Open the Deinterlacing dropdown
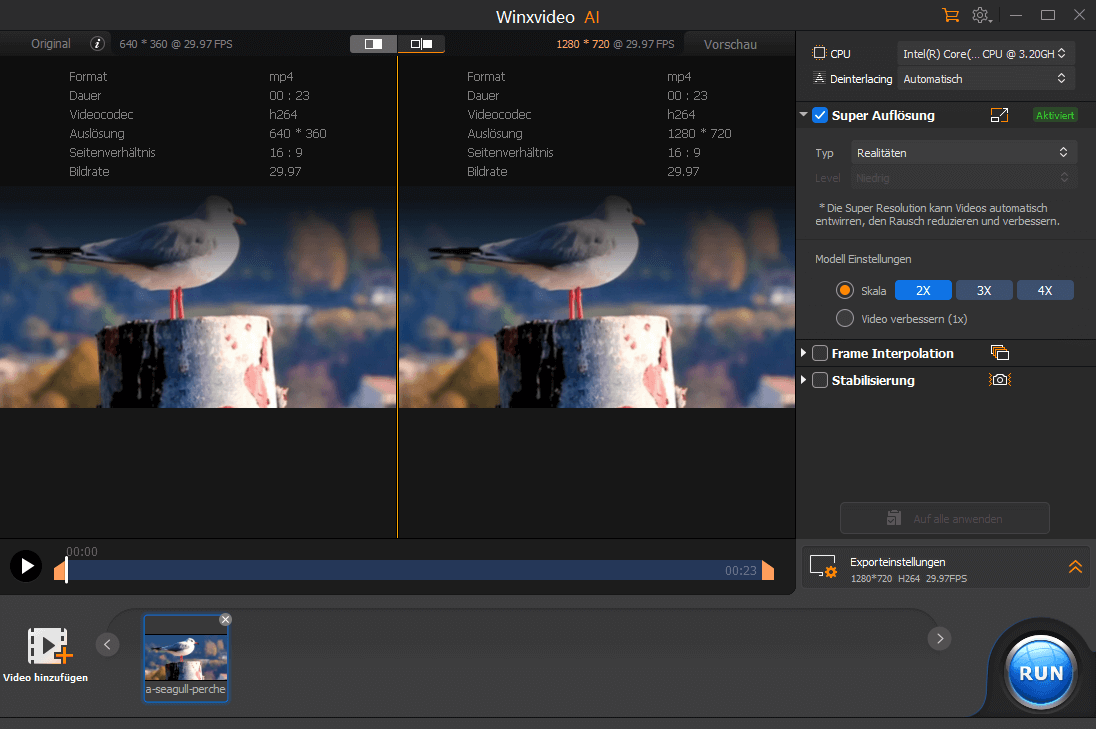The width and height of the screenshot is (1096, 729). tap(985, 78)
